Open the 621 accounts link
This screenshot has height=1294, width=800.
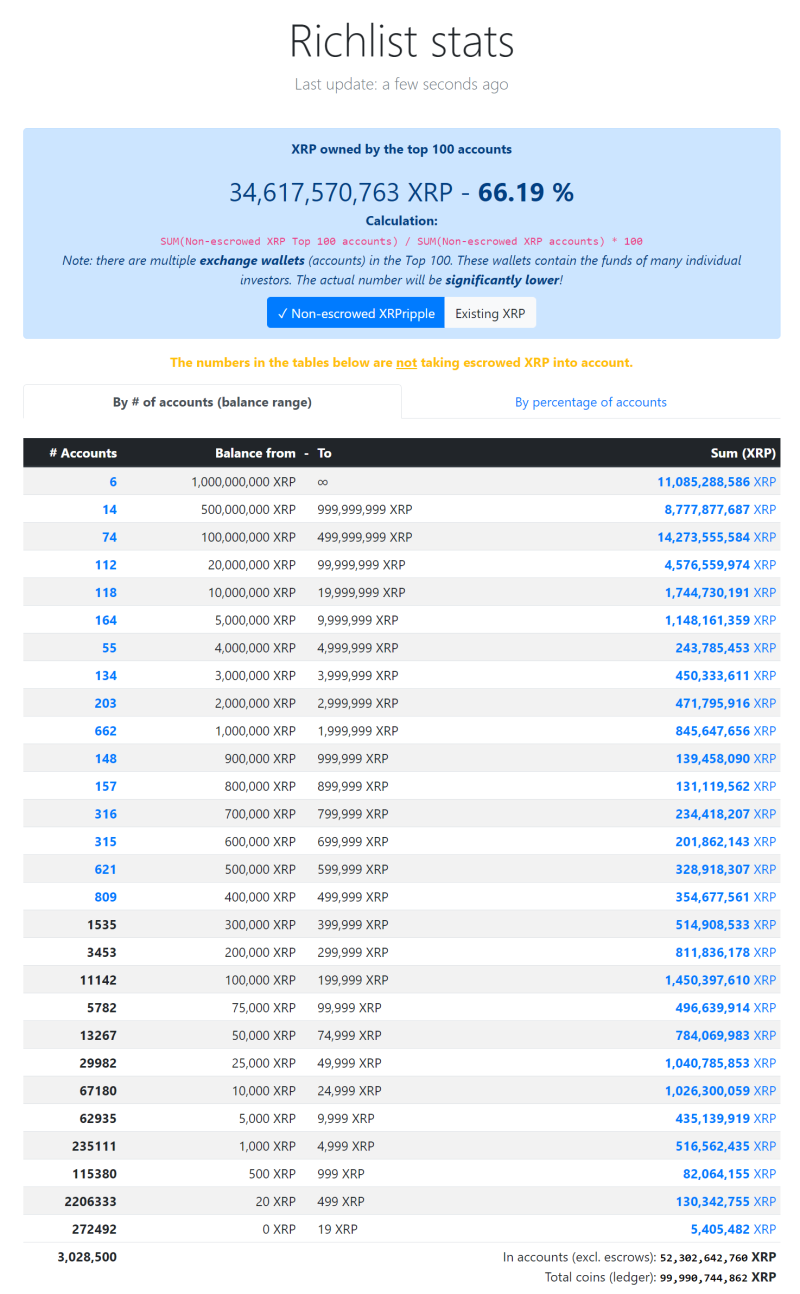tap(106, 869)
